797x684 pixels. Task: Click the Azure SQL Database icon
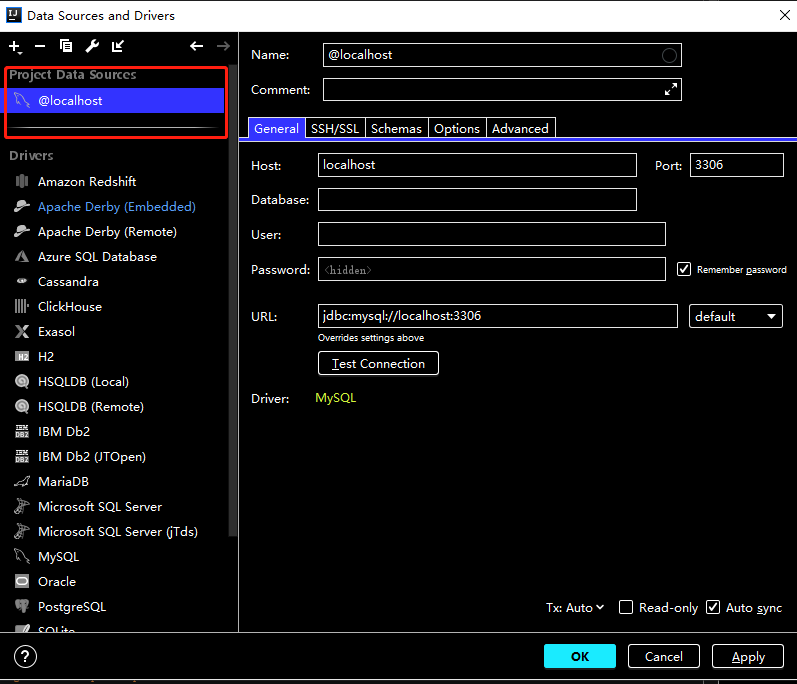click(x=22, y=256)
